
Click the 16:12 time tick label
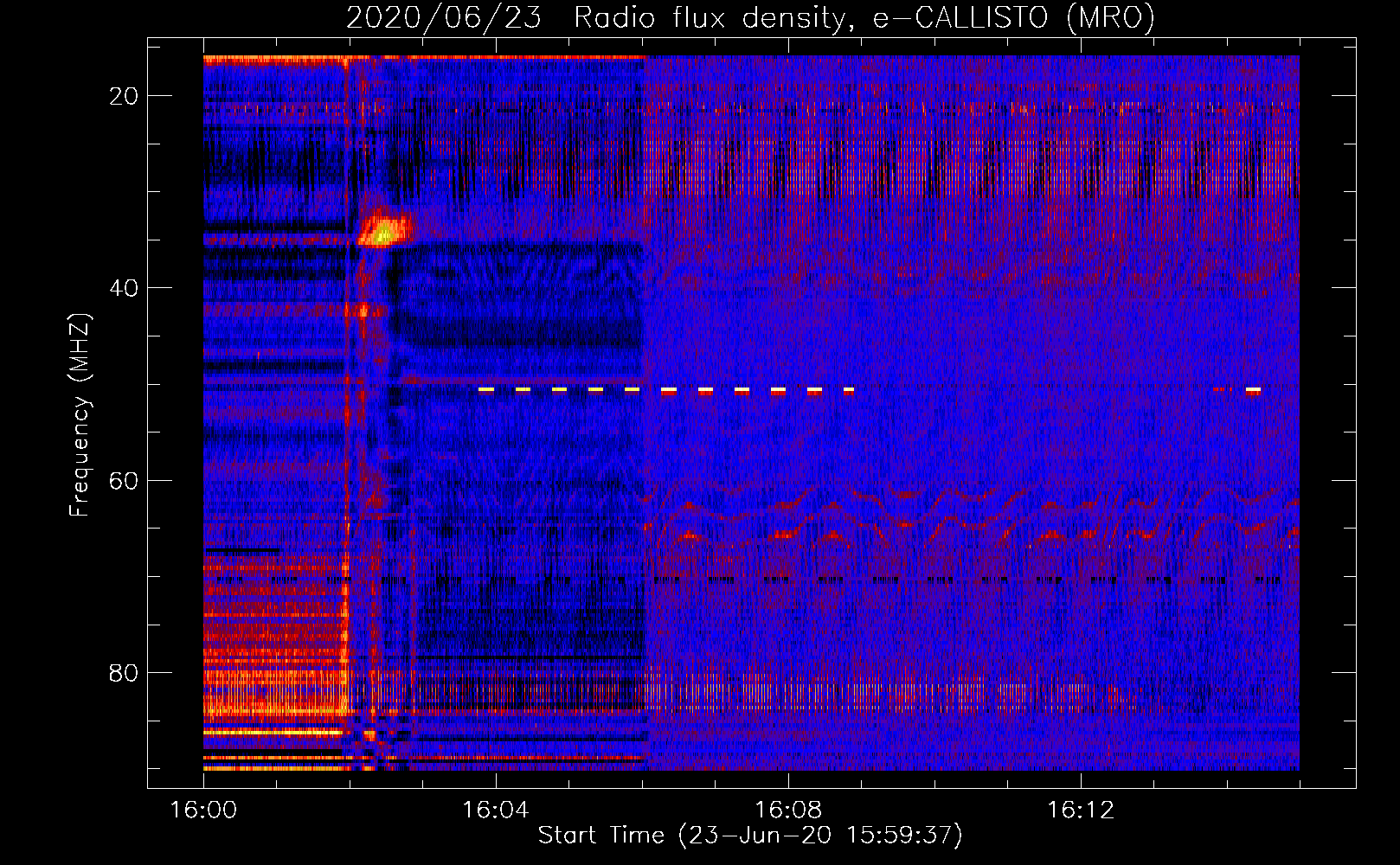1081,811
